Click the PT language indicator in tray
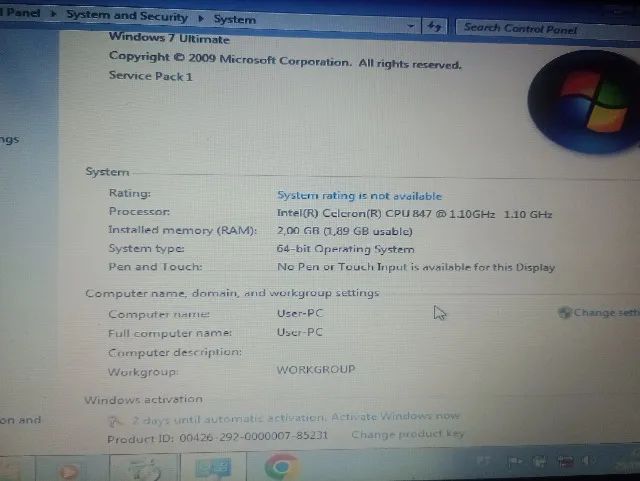This screenshot has height=481, width=640. coord(483,461)
